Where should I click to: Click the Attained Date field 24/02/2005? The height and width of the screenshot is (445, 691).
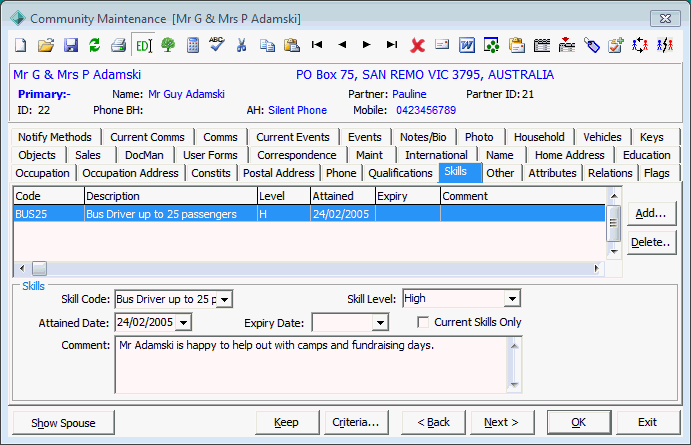145,323
